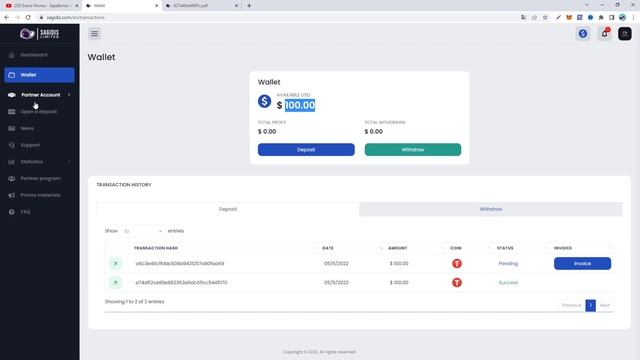The width and height of the screenshot is (640, 360).
Task: Click the coin icon in the Pending row
Action: tap(457, 263)
